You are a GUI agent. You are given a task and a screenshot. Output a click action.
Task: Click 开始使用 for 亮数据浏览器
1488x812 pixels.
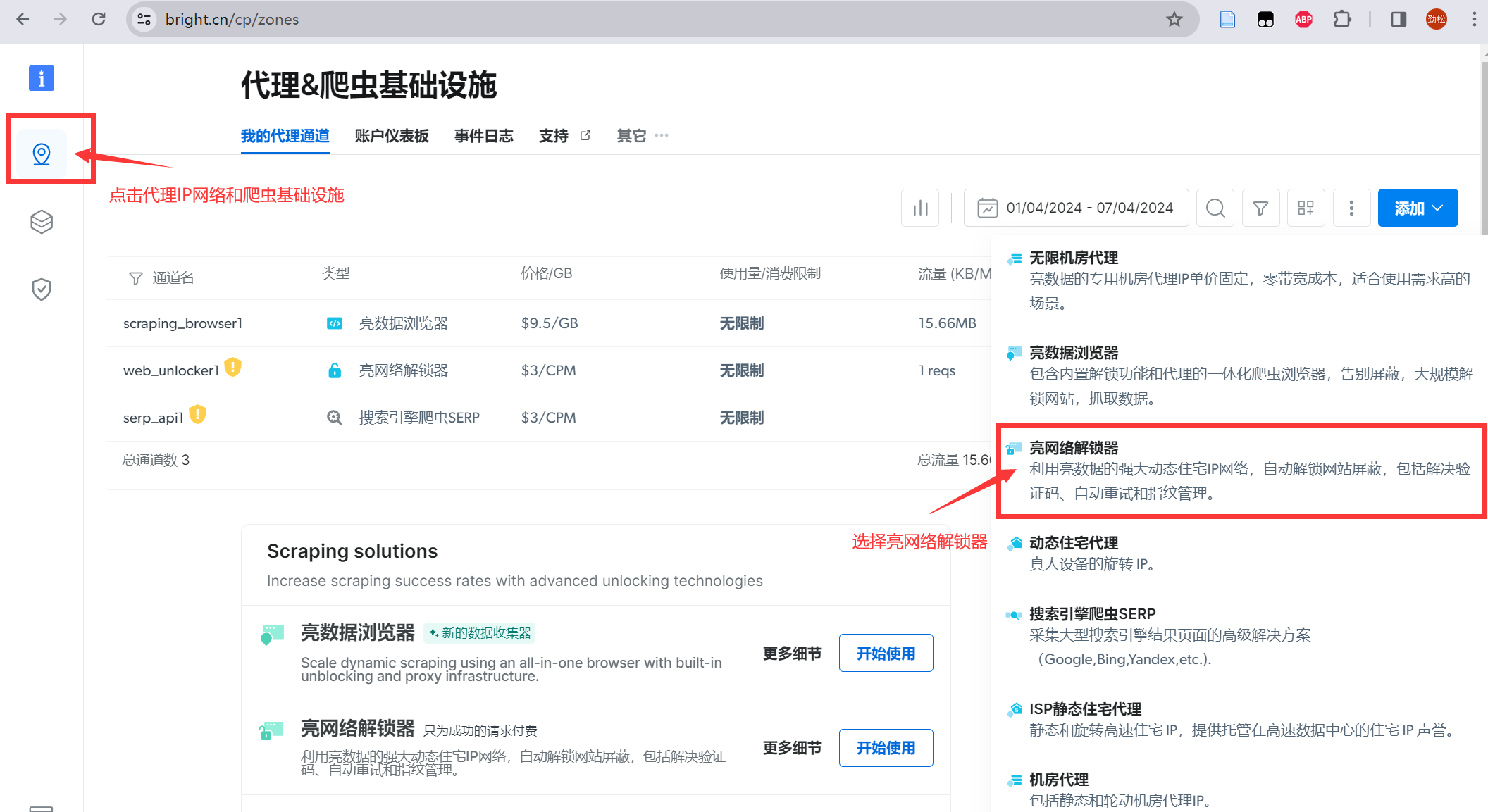tap(886, 653)
